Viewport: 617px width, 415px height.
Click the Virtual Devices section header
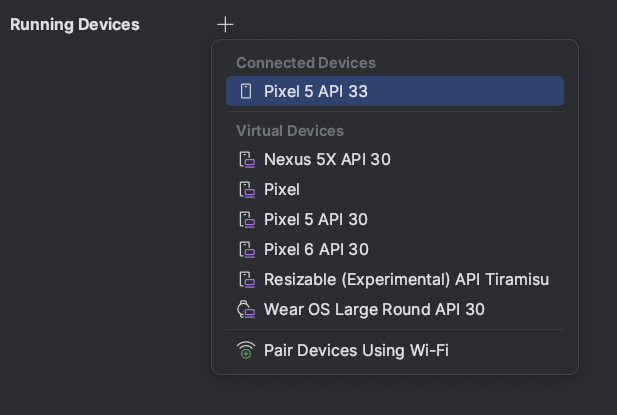(290, 131)
